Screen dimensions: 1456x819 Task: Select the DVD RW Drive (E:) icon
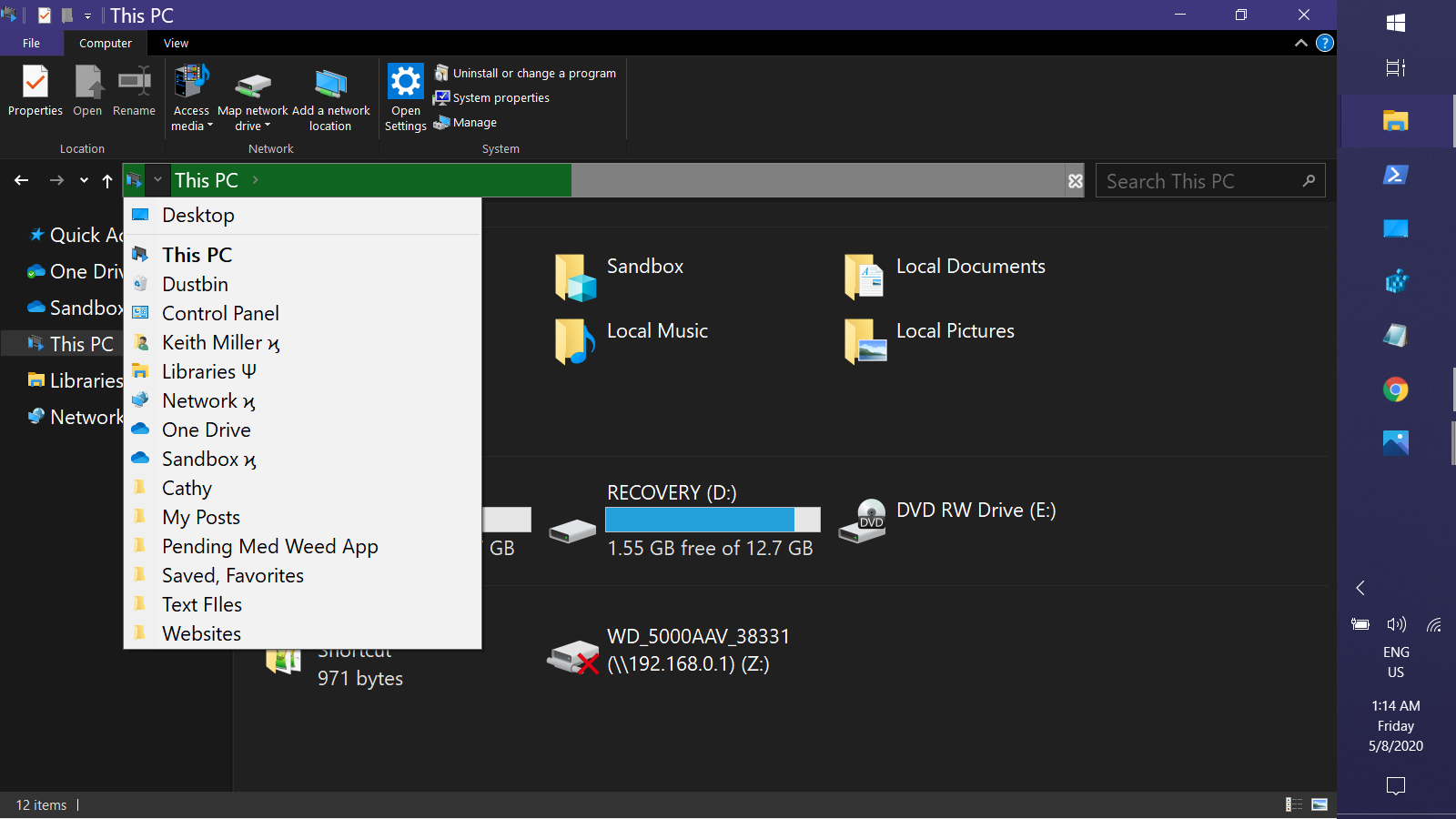tap(863, 521)
